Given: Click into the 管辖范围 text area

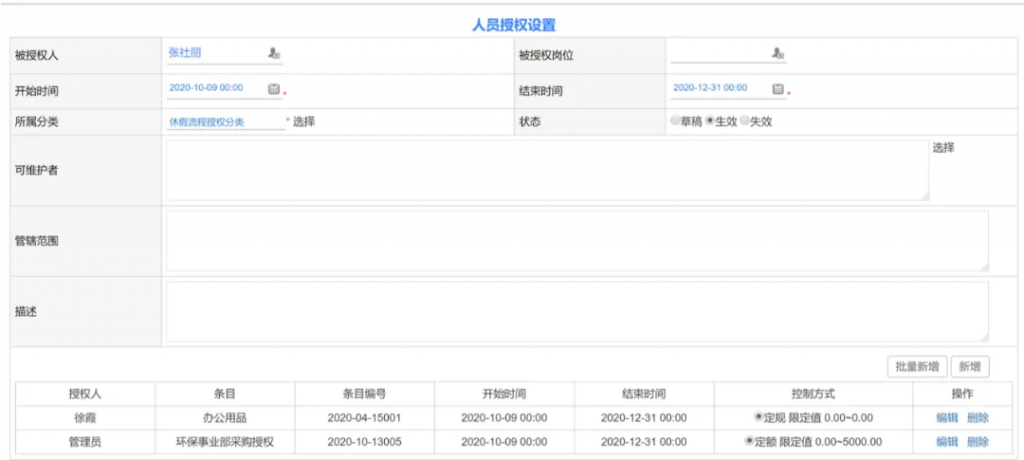Looking at the screenshot, I should (577, 240).
